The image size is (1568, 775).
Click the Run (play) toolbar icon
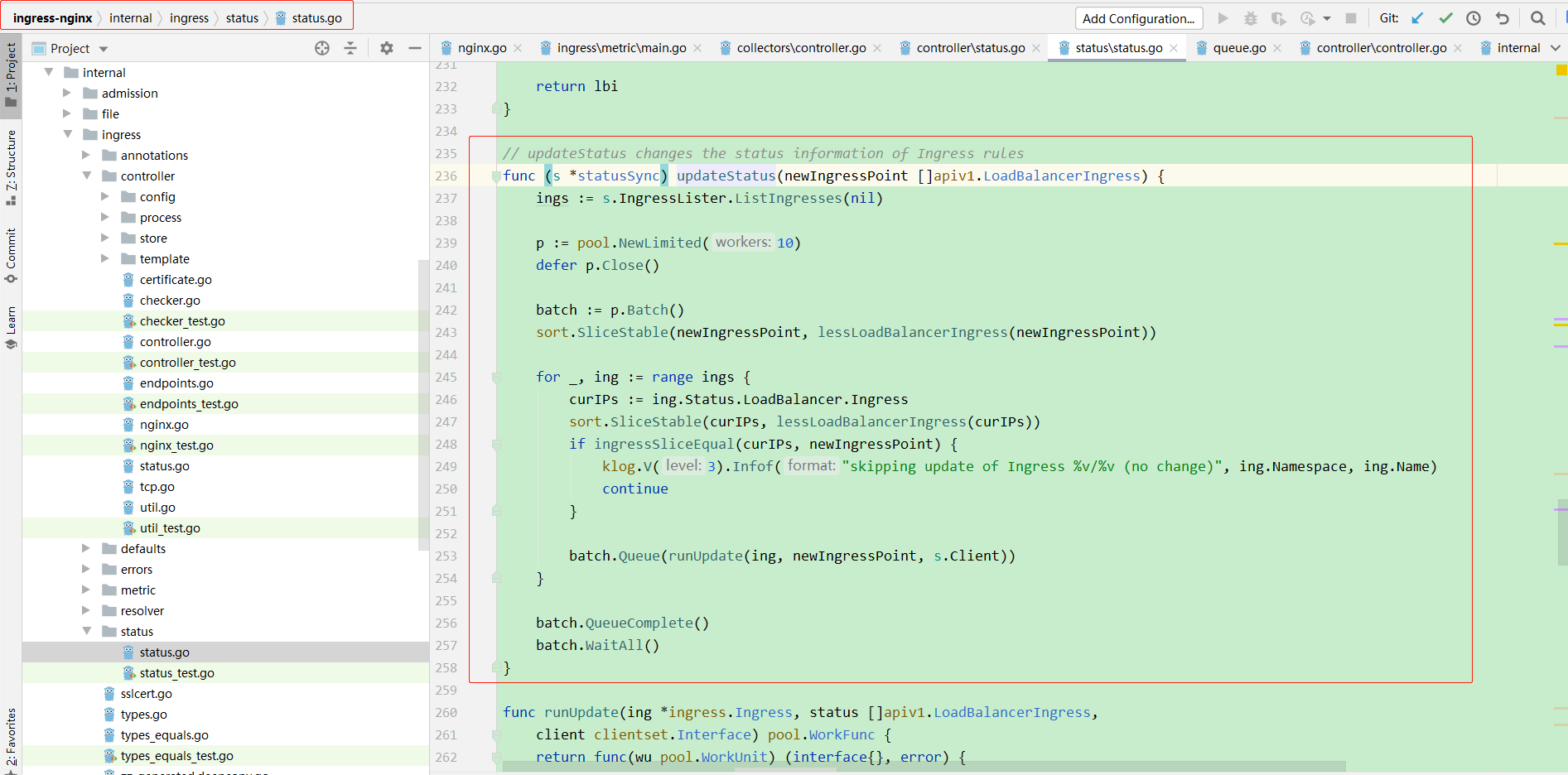pos(1223,18)
